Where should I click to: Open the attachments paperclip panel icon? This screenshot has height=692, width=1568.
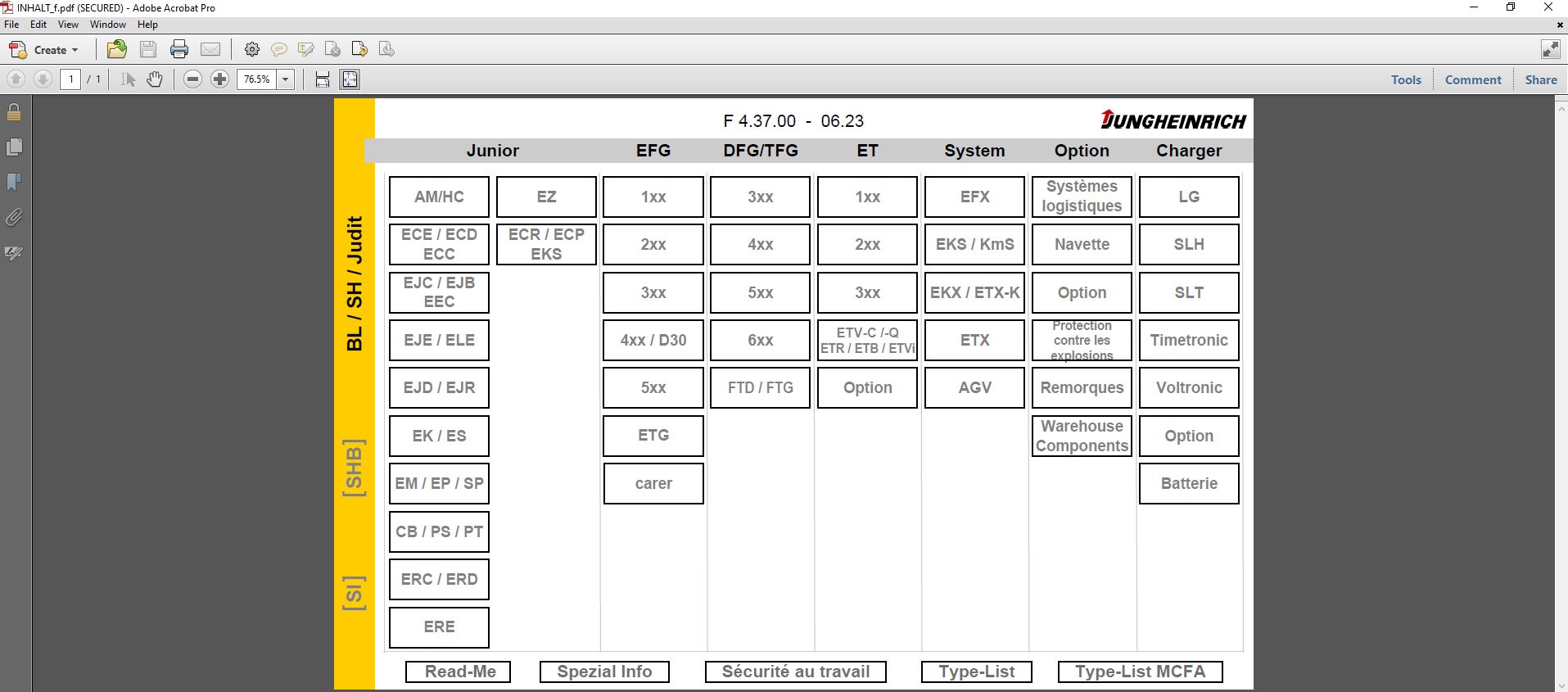click(14, 218)
